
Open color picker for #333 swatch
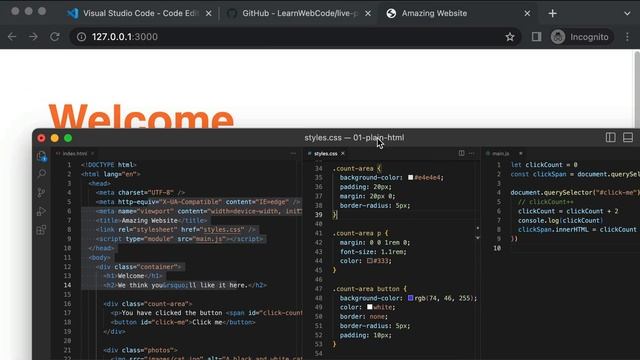point(369,261)
